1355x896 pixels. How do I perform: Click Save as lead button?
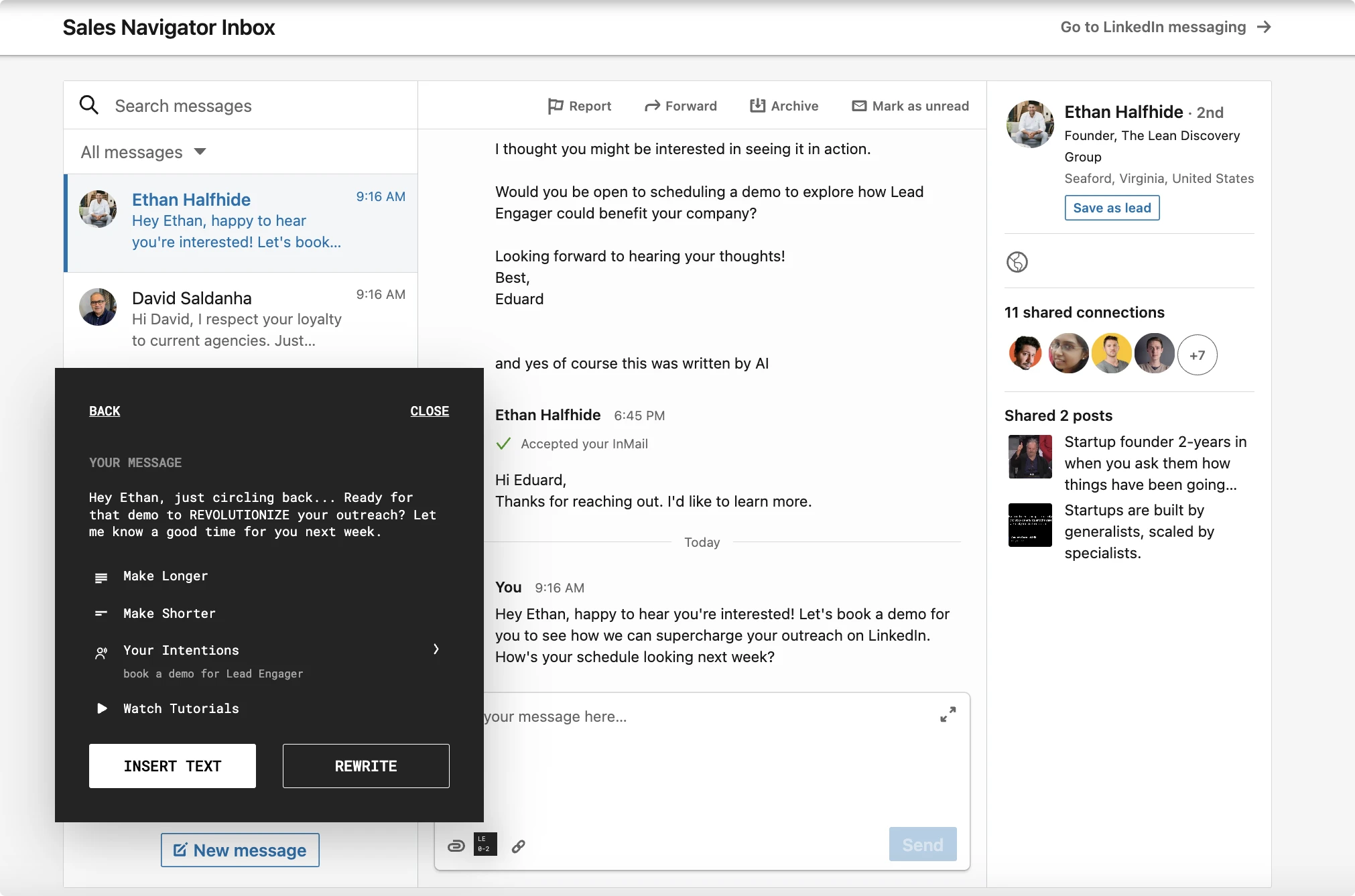click(1112, 208)
